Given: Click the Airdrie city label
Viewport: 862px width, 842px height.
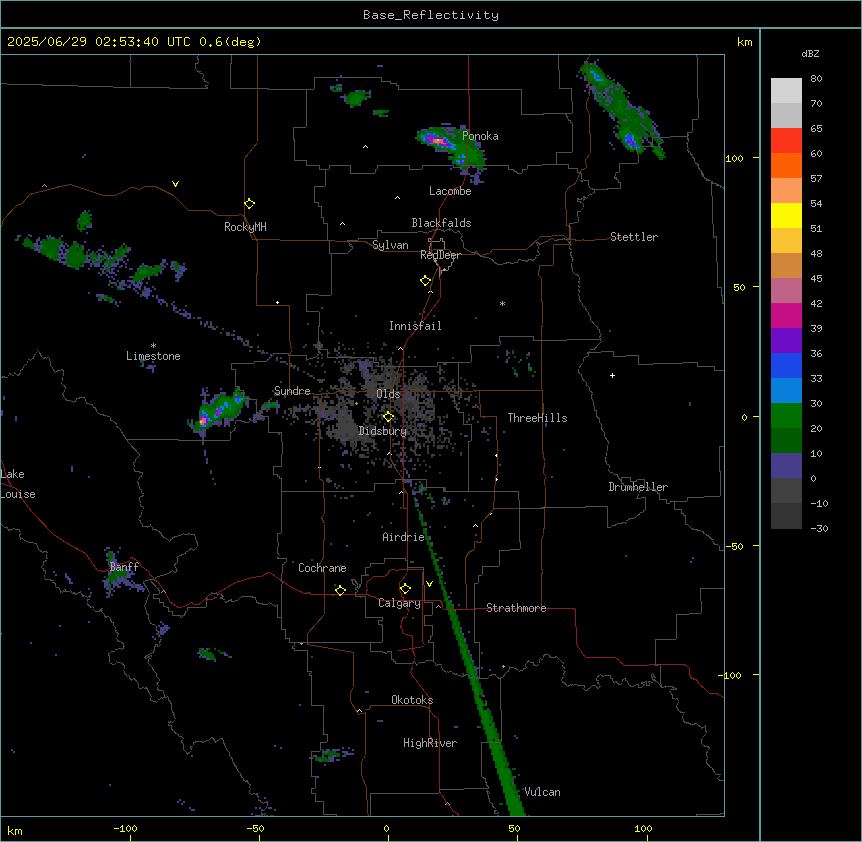Looking at the screenshot, I should [404, 537].
